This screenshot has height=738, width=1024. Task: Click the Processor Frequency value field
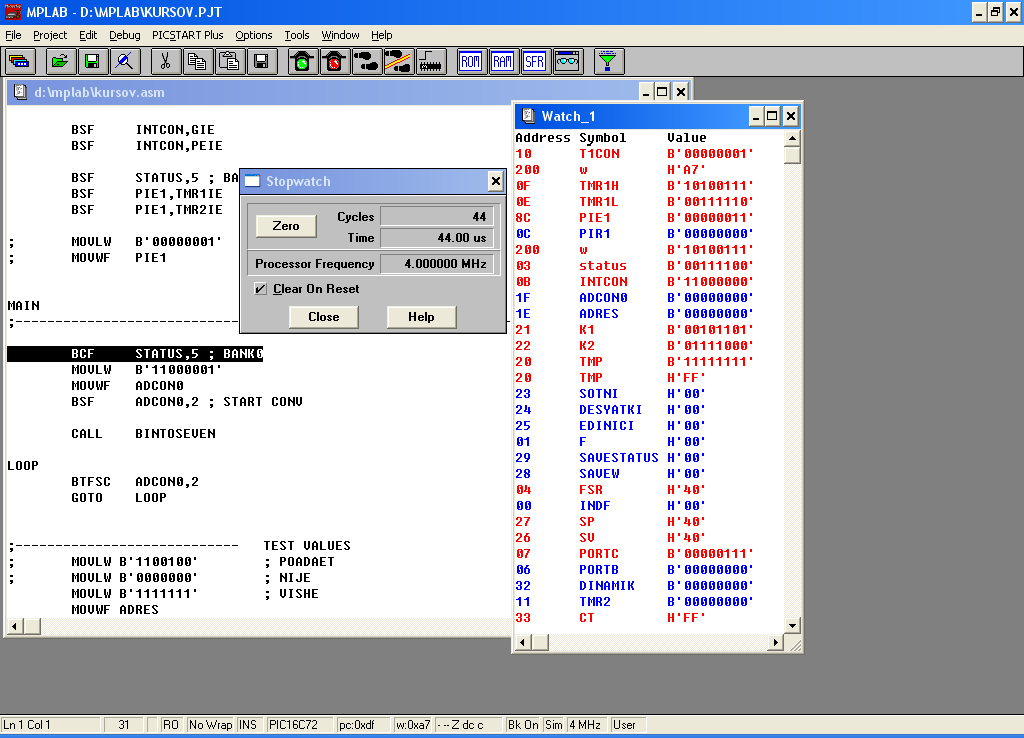click(437, 264)
